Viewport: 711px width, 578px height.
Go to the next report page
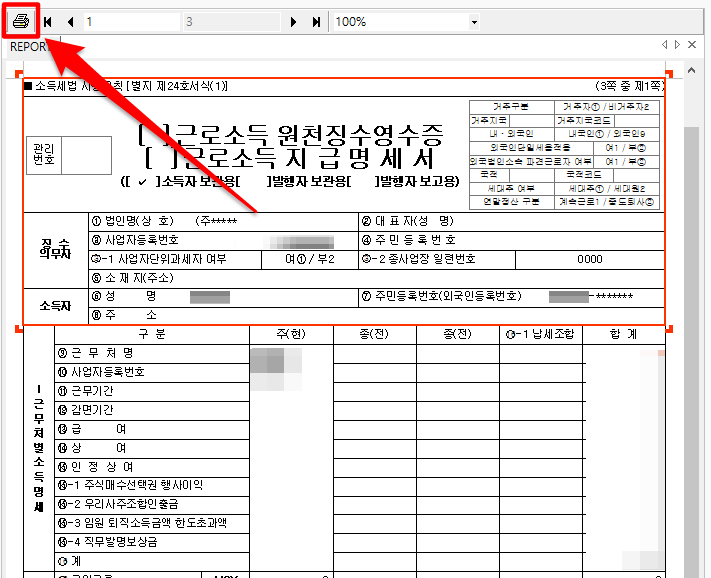[293, 22]
